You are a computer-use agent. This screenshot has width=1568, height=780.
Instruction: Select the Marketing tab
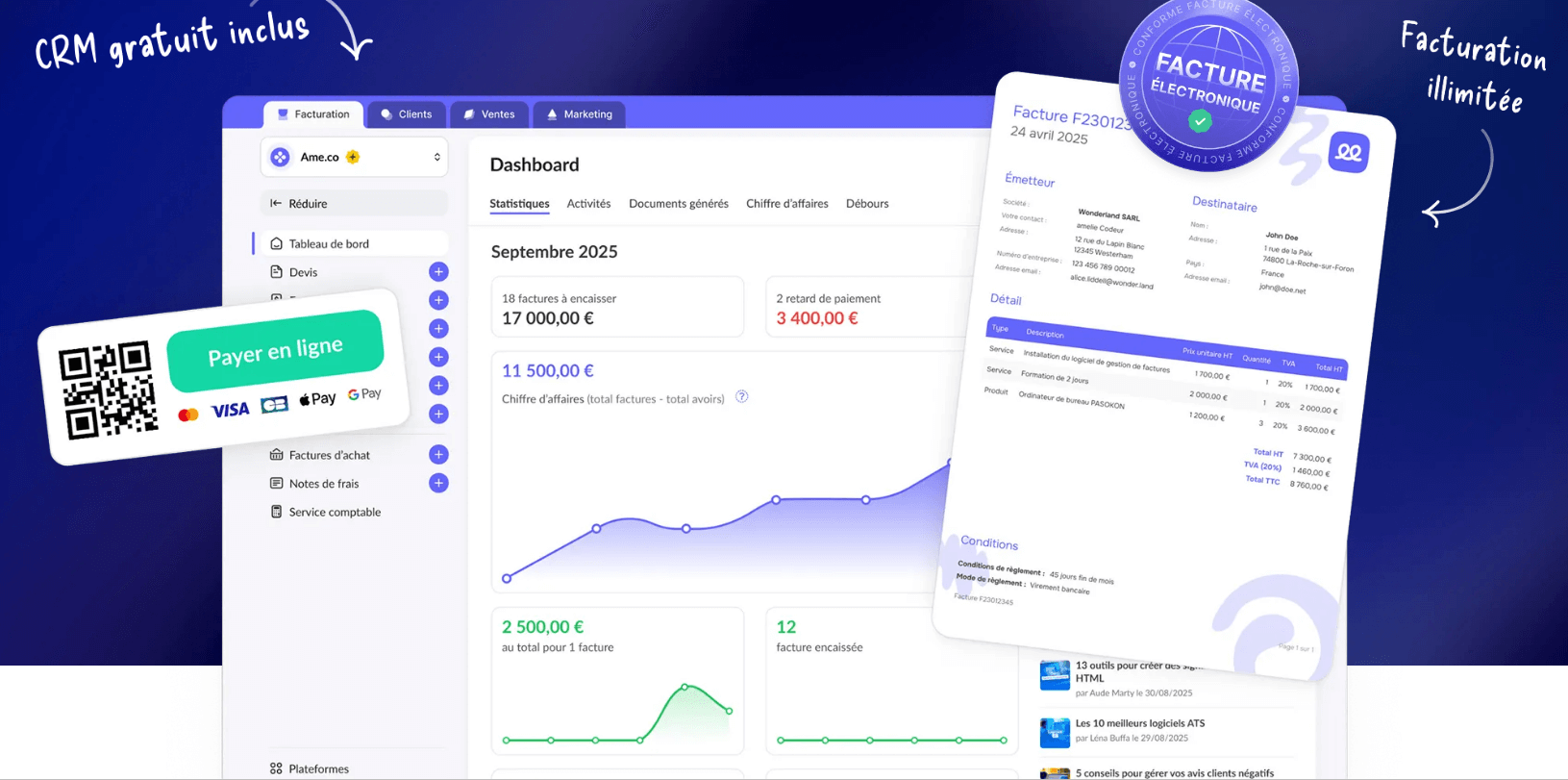[579, 114]
